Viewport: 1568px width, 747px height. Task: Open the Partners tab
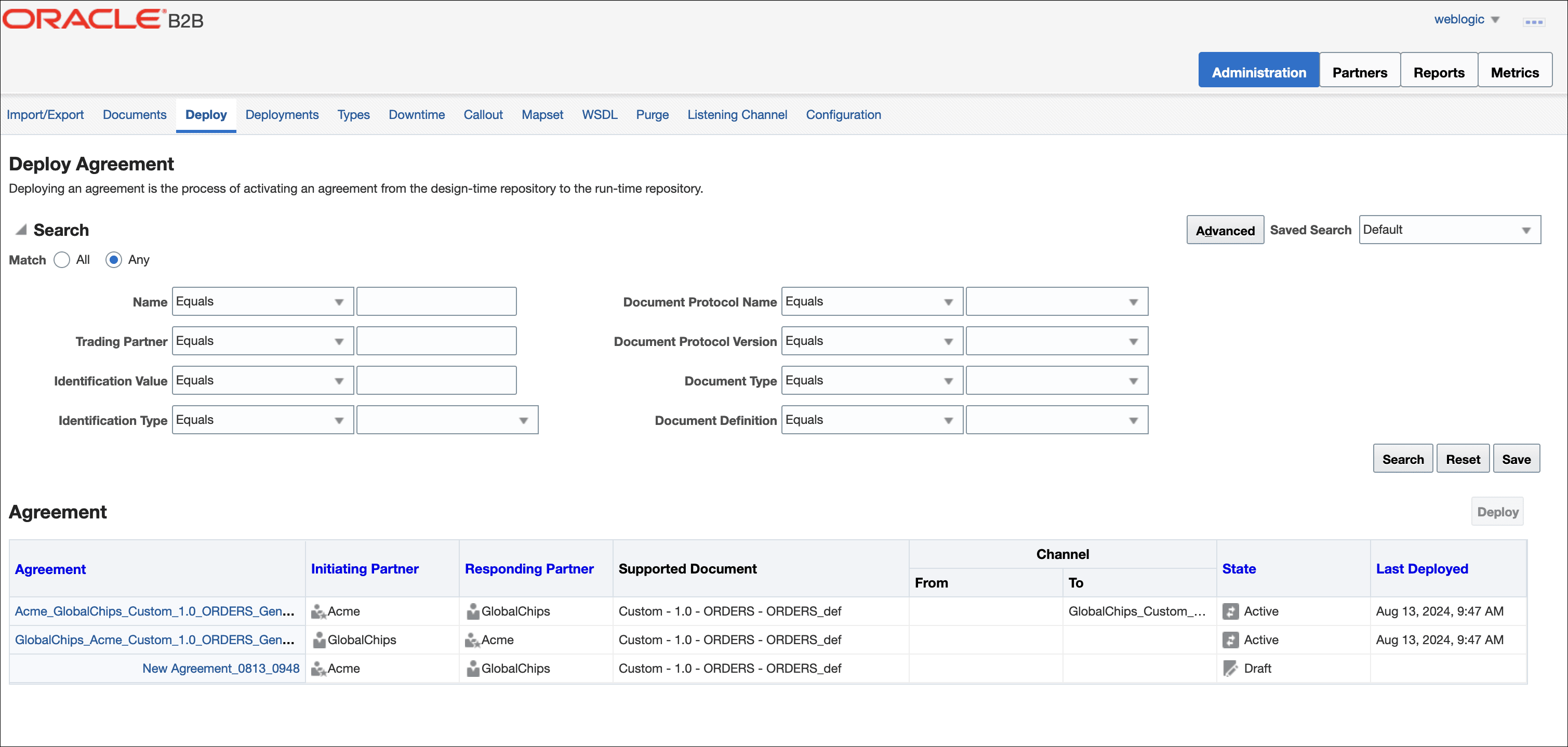click(x=1359, y=72)
